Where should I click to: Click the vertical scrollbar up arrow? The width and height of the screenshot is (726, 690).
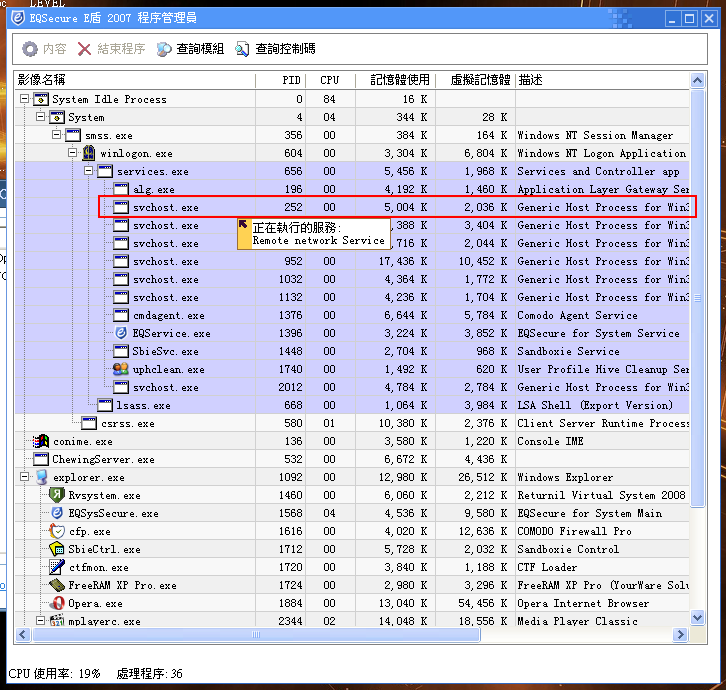[697, 81]
